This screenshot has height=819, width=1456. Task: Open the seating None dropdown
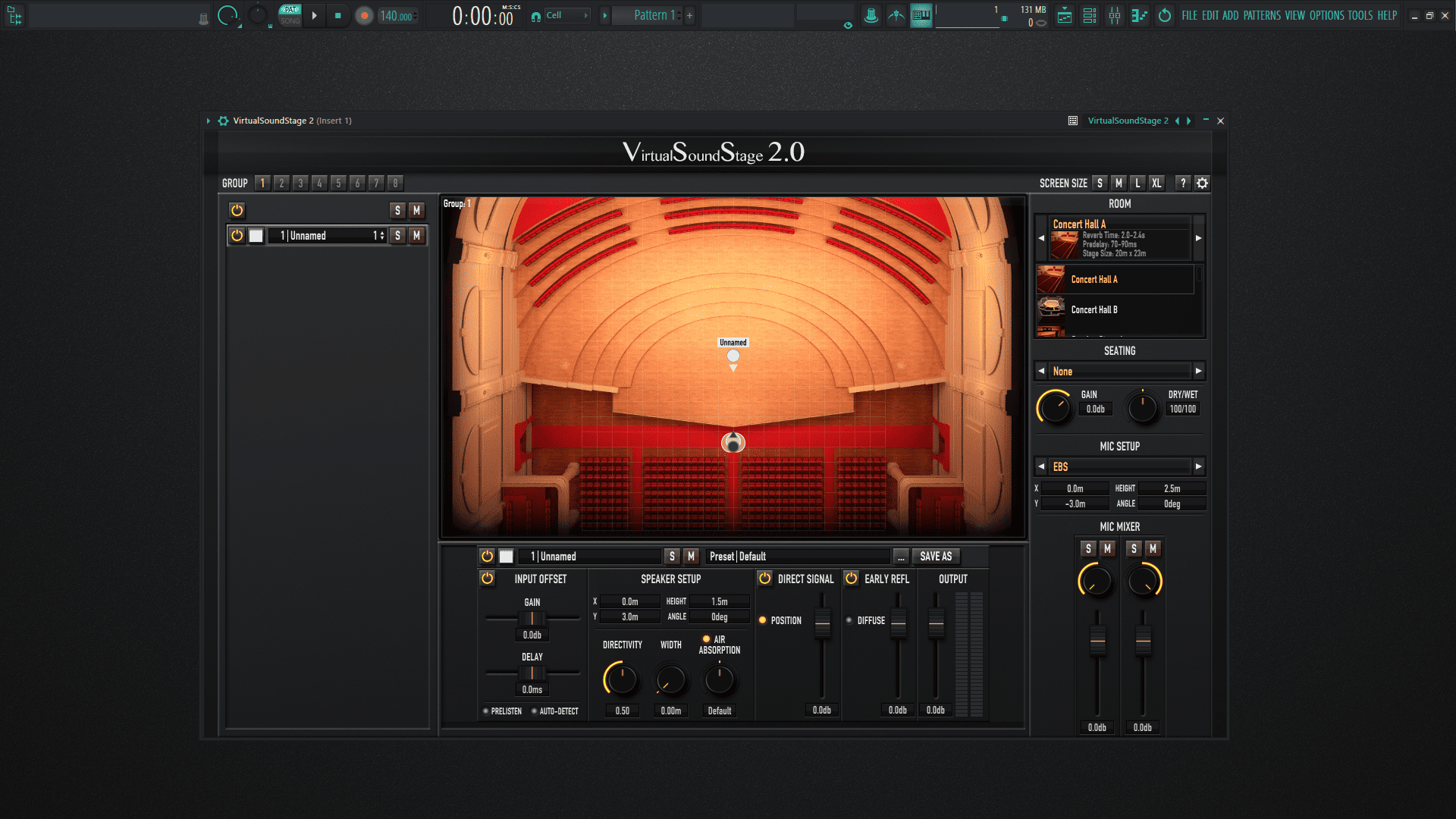[x=1119, y=372]
